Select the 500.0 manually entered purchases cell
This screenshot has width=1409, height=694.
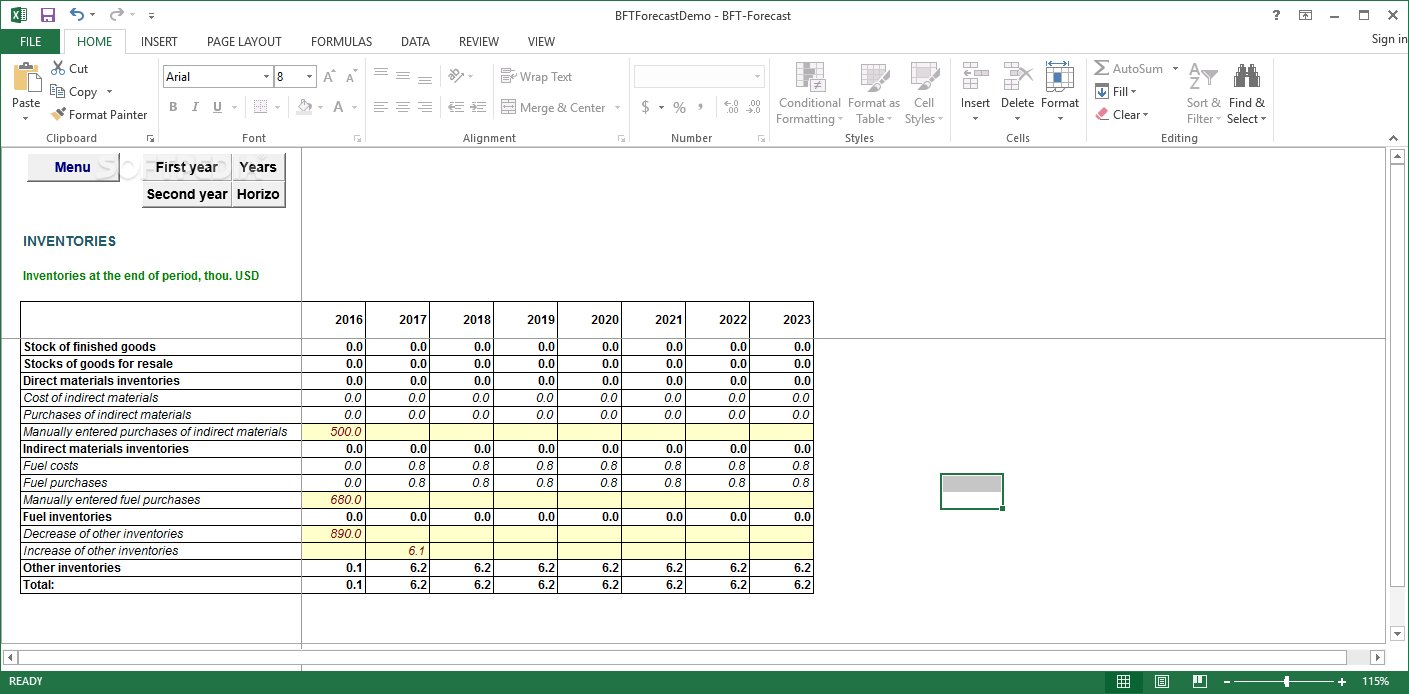coord(333,432)
